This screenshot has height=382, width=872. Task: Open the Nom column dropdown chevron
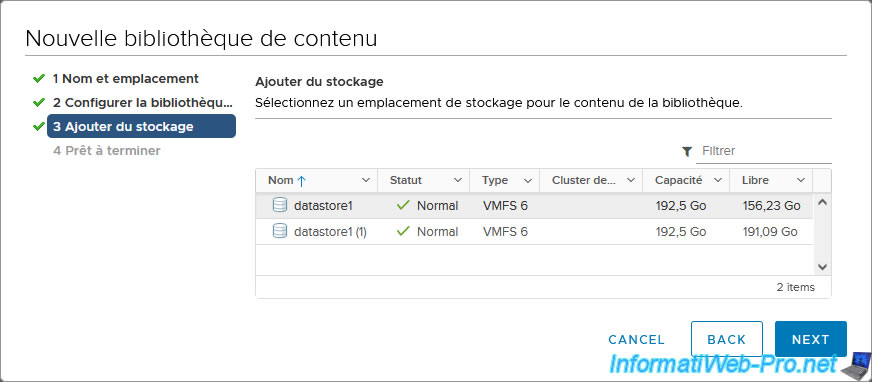pos(365,181)
